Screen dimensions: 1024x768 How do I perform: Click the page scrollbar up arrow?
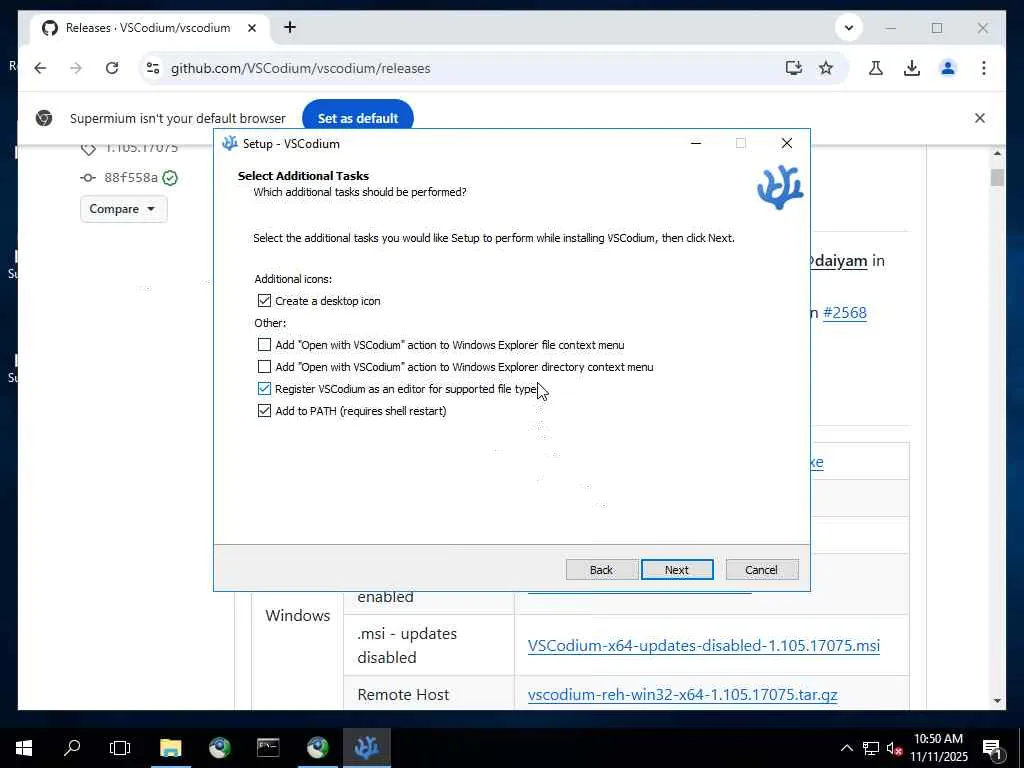[997, 153]
